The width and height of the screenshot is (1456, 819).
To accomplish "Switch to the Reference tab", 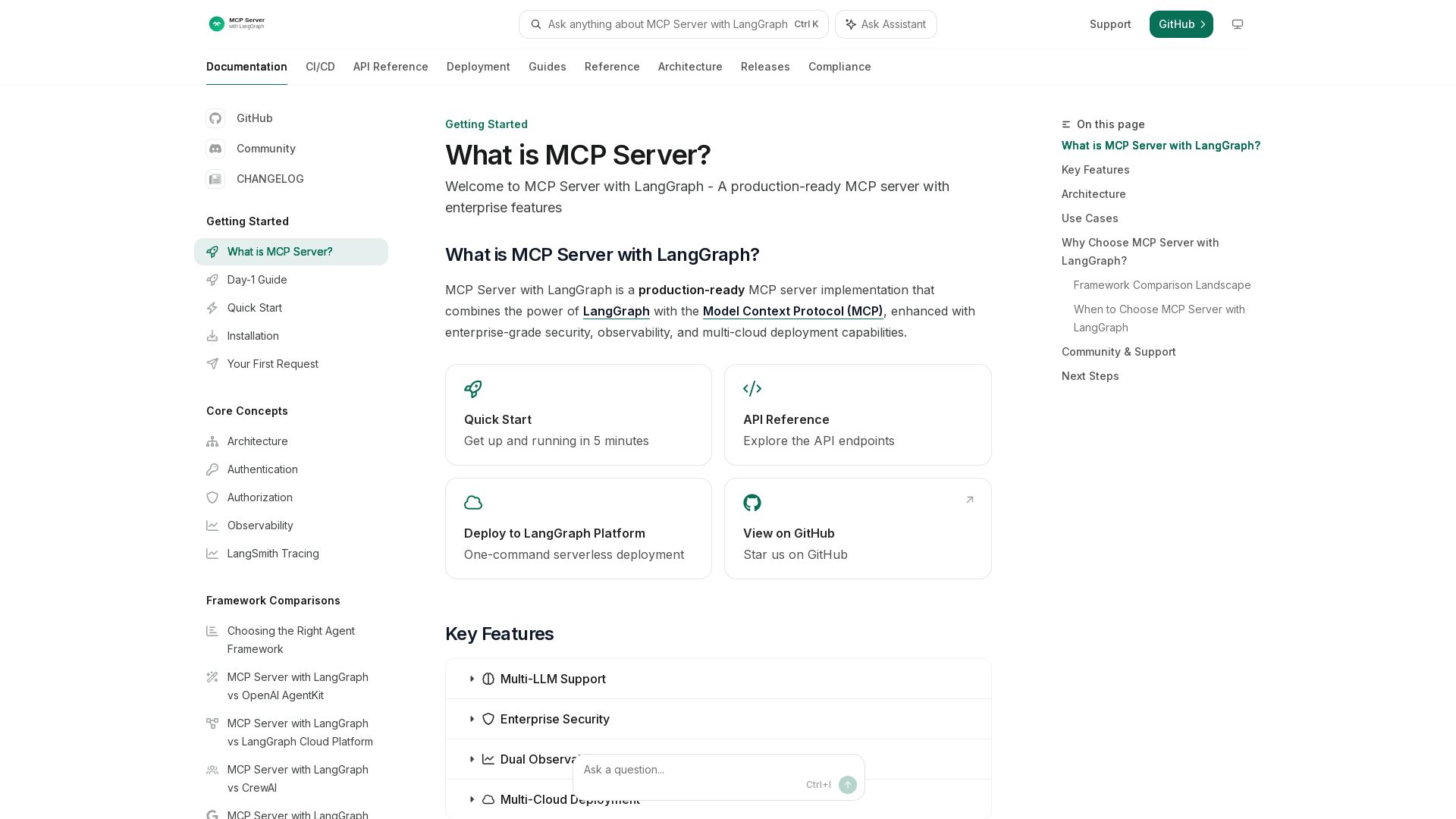I will (612, 67).
